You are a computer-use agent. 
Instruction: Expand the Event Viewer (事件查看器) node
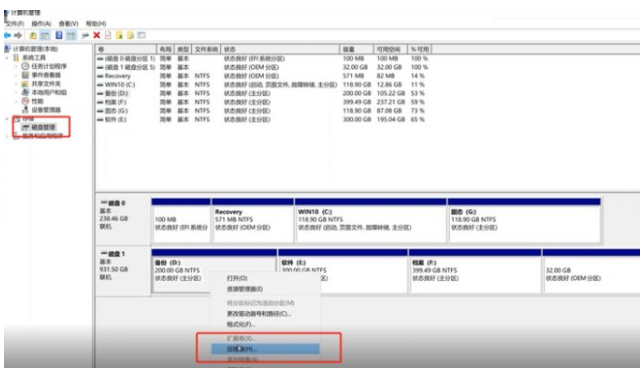pos(16,75)
